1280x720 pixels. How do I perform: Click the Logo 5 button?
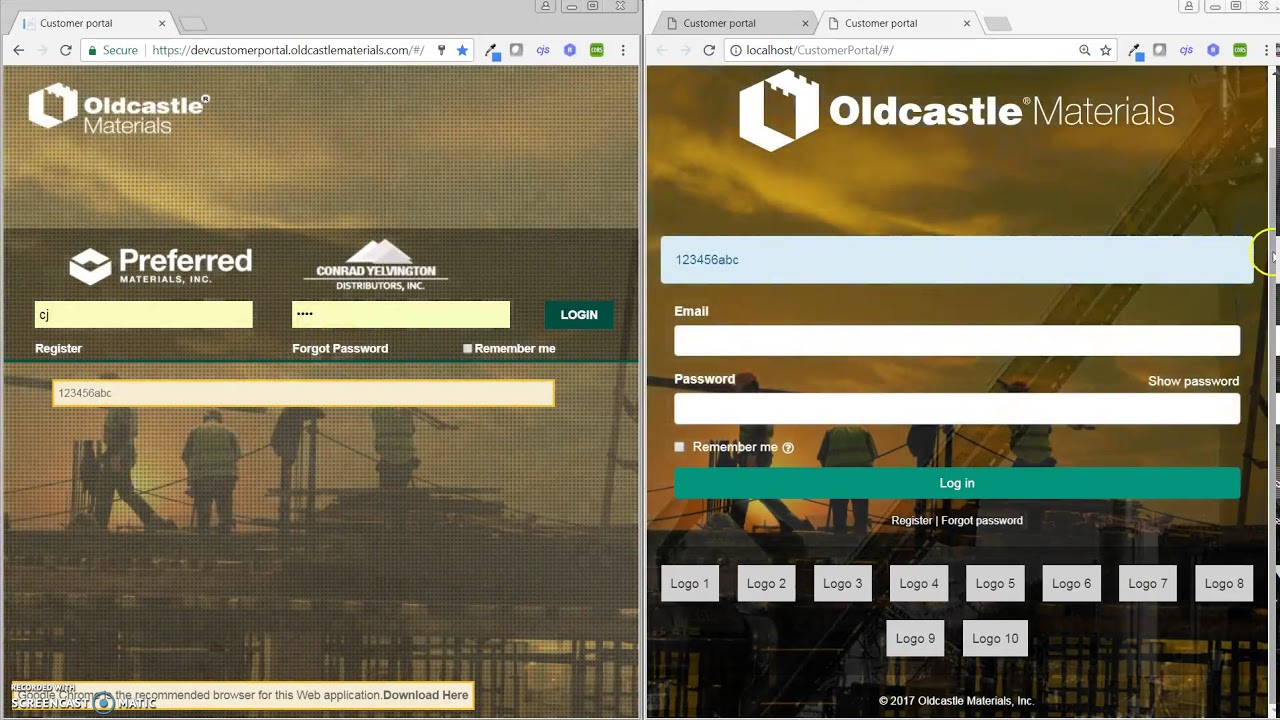click(995, 584)
